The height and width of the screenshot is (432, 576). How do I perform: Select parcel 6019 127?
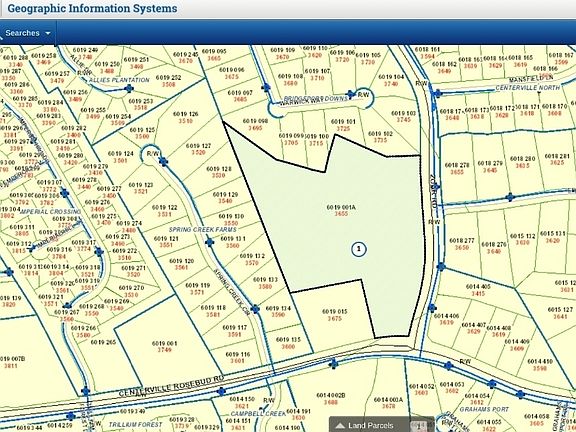[198, 149]
